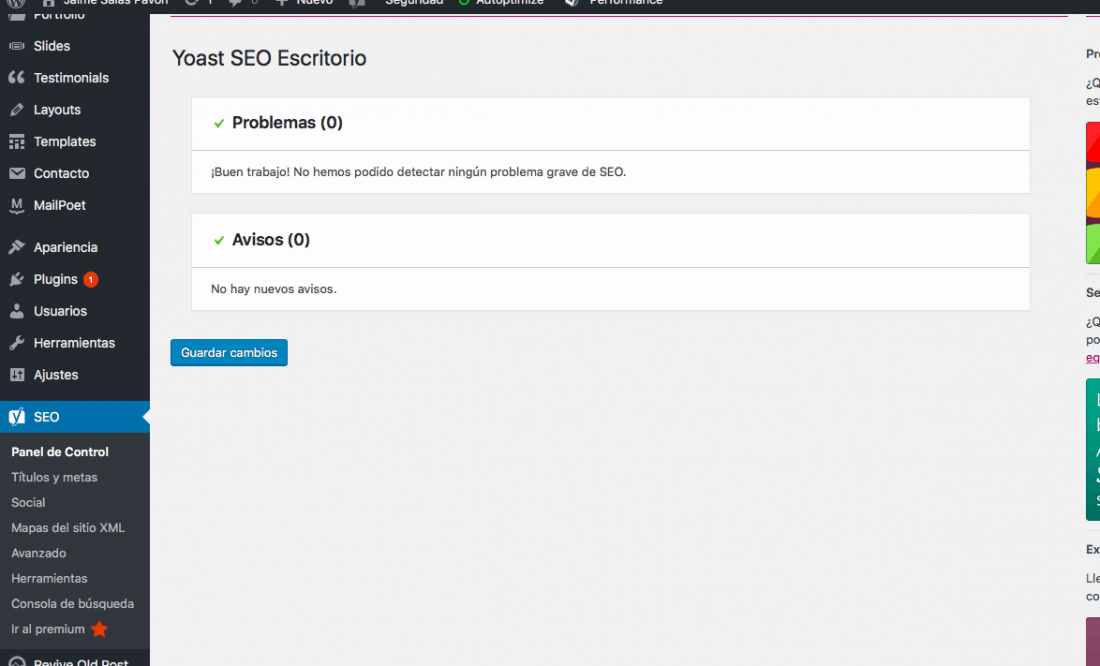Image resolution: width=1100 pixels, height=666 pixels.
Task: Open Herramientas under the SEO submenu
Action: coord(49,578)
